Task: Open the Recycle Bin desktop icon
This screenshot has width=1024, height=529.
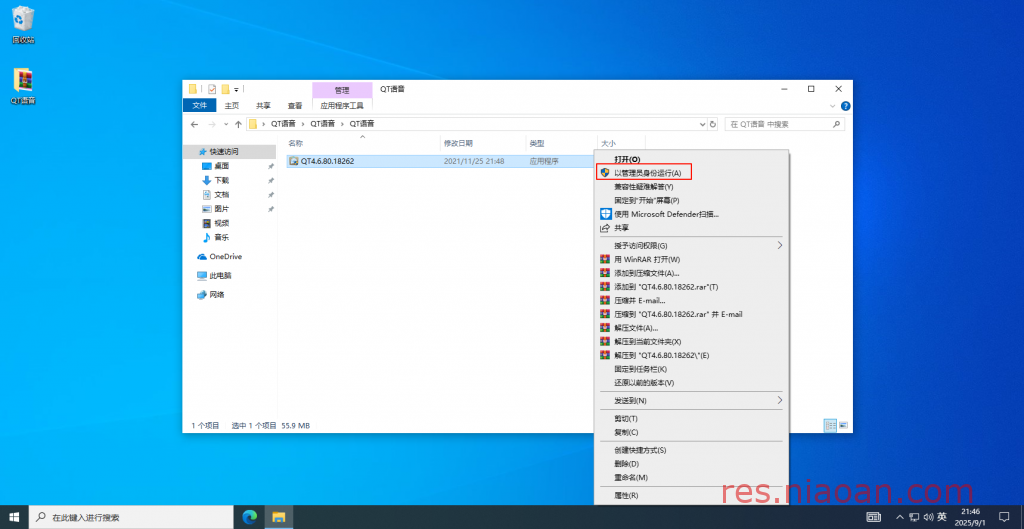Action: pyautogui.click(x=23, y=25)
